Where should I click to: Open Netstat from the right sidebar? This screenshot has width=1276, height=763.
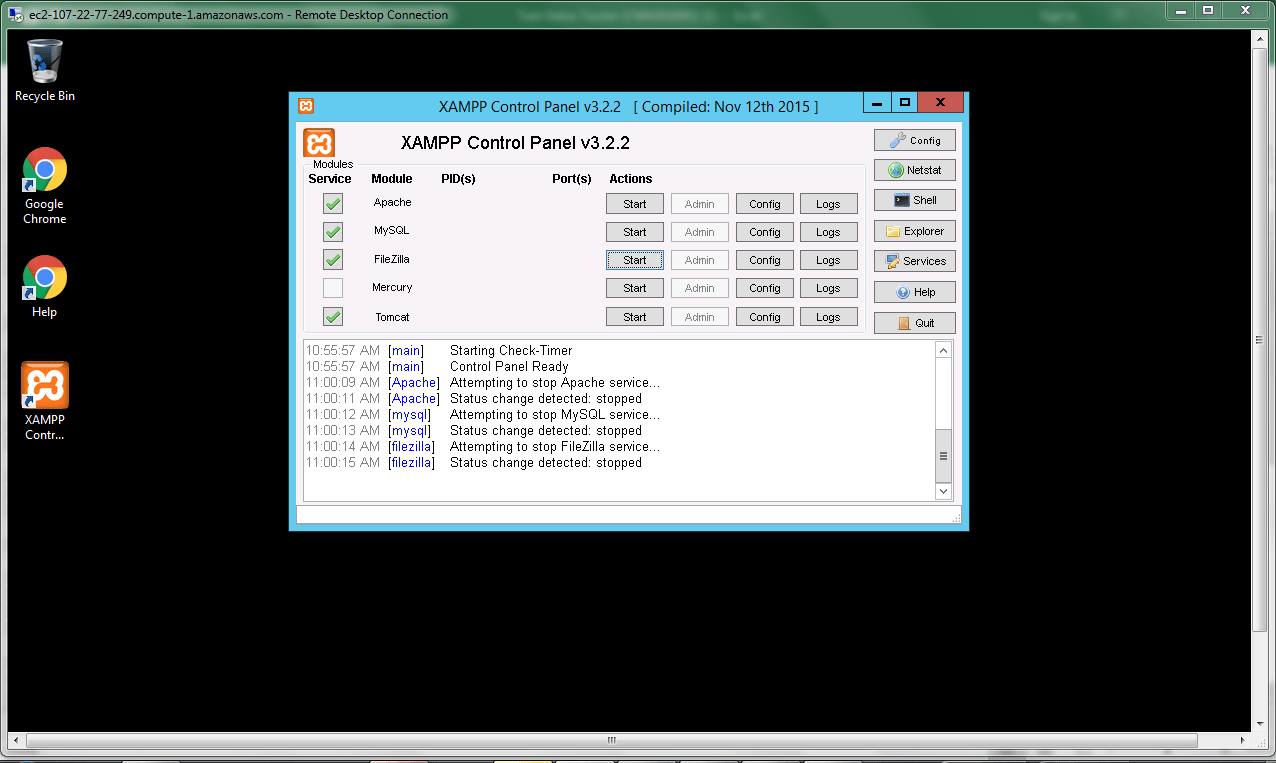click(914, 170)
